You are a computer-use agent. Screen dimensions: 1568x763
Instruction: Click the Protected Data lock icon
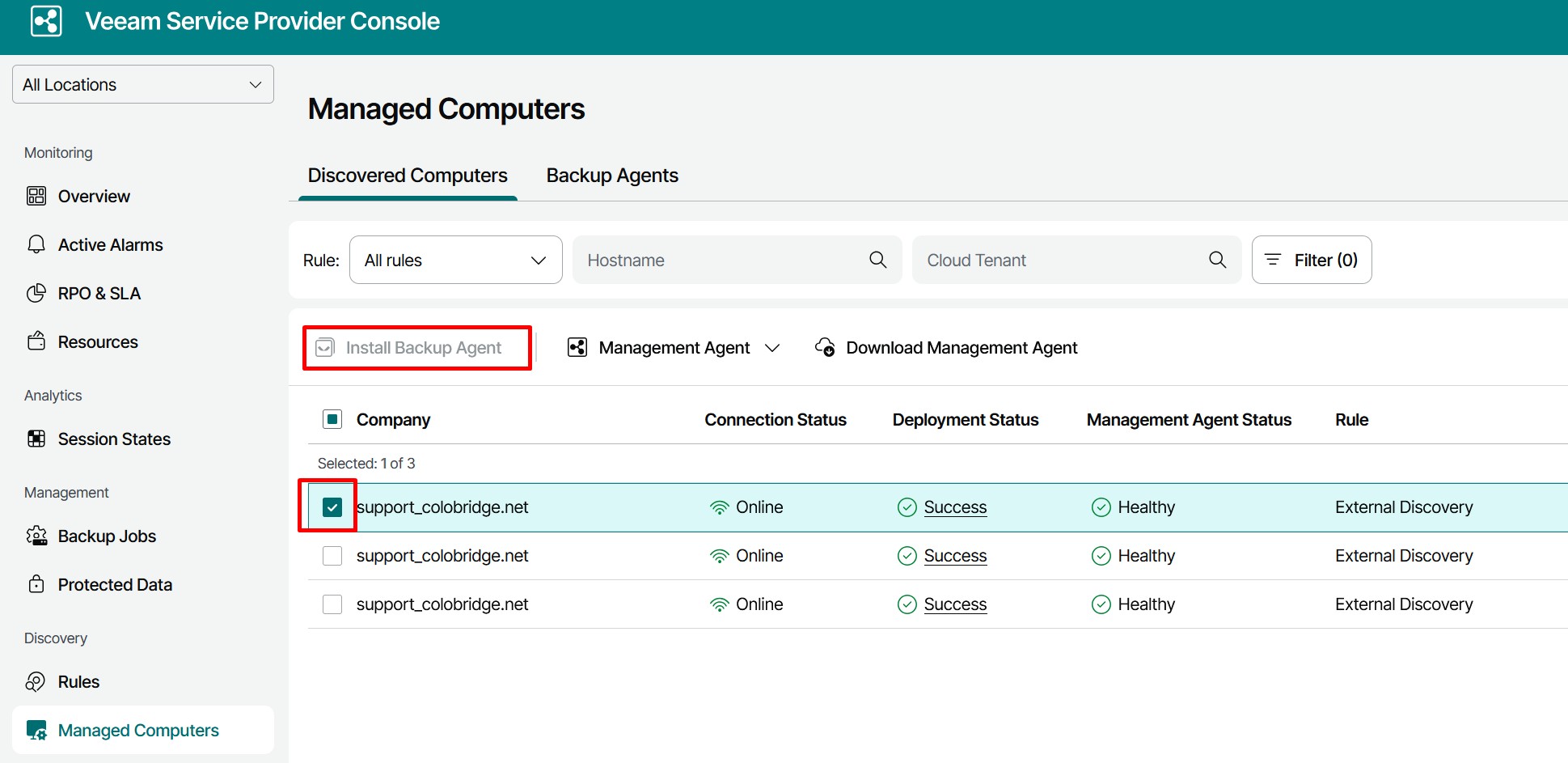point(36,584)
